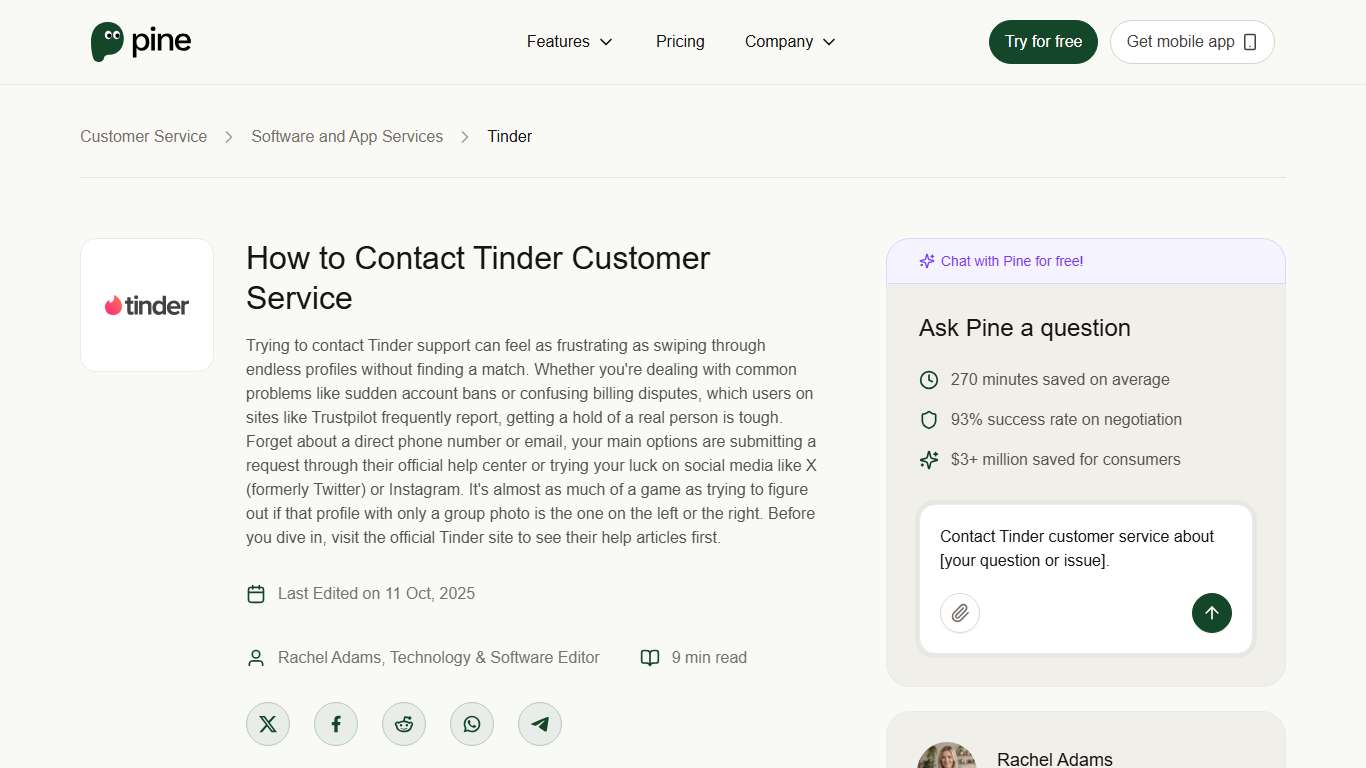
Task: Click the Pine logo in the header
Action: coord(140,41)
